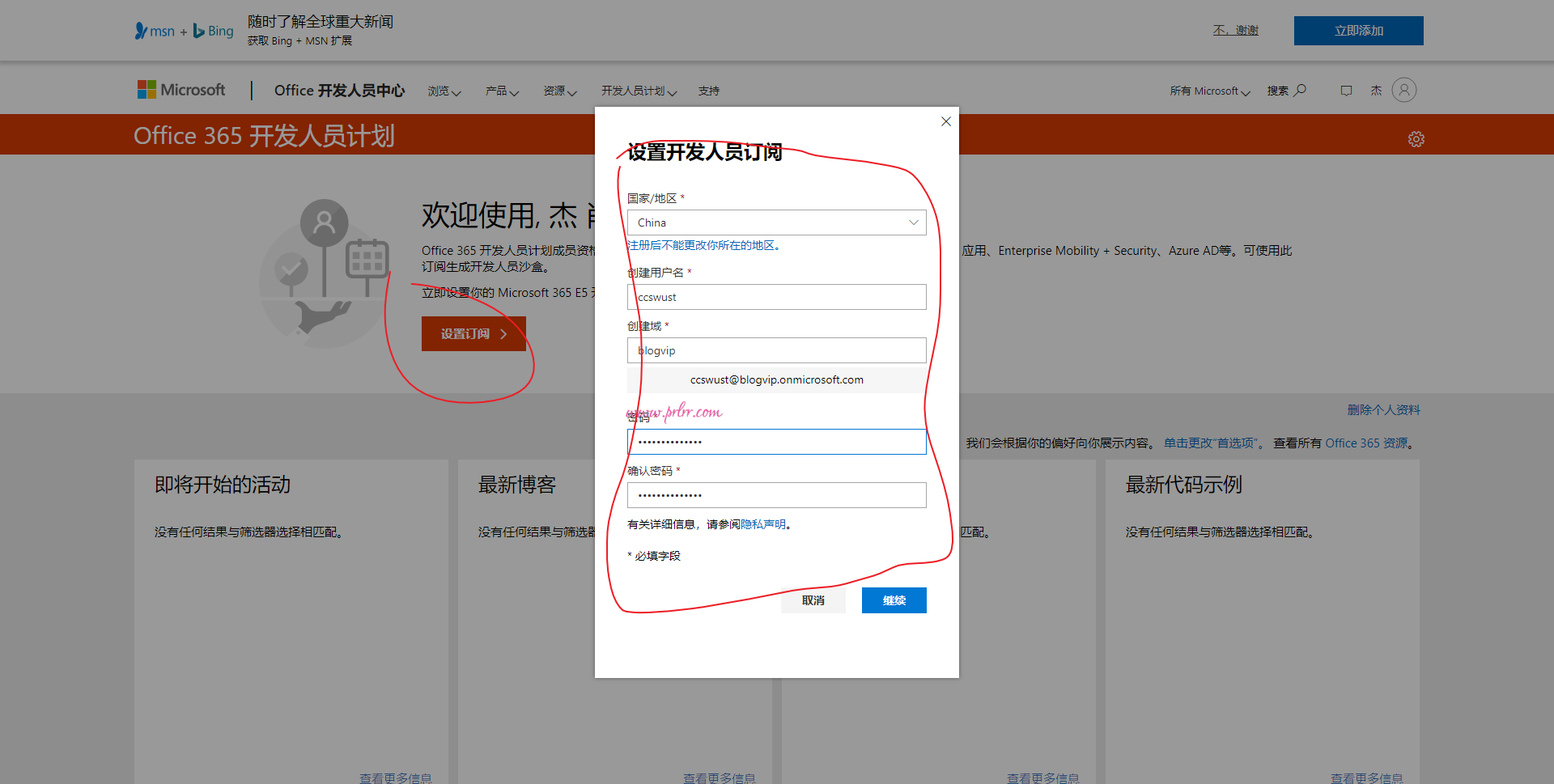Screen dimensions: 1554x784
Task: Open settings via the gear on orange banner
Action: (1416, 138)
